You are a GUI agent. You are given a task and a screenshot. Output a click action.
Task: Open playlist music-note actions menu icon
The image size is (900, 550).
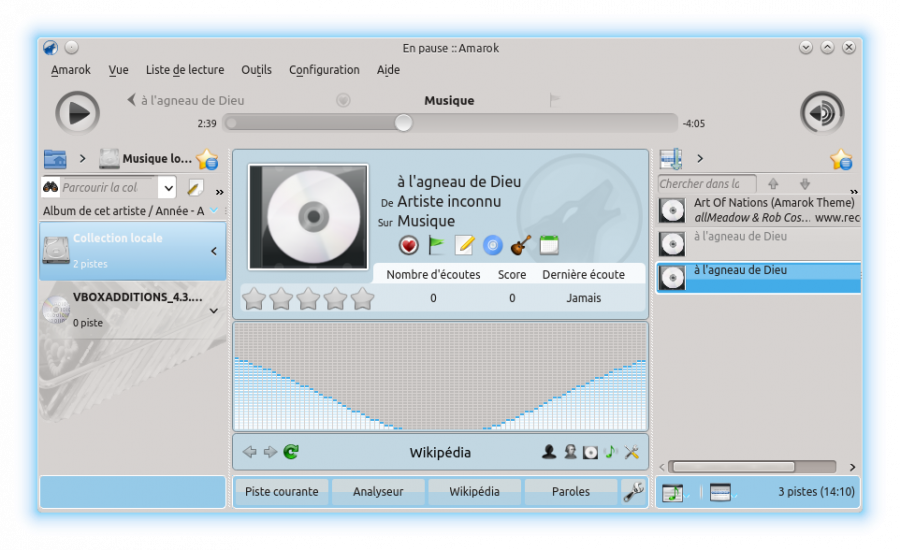(672, 493)
